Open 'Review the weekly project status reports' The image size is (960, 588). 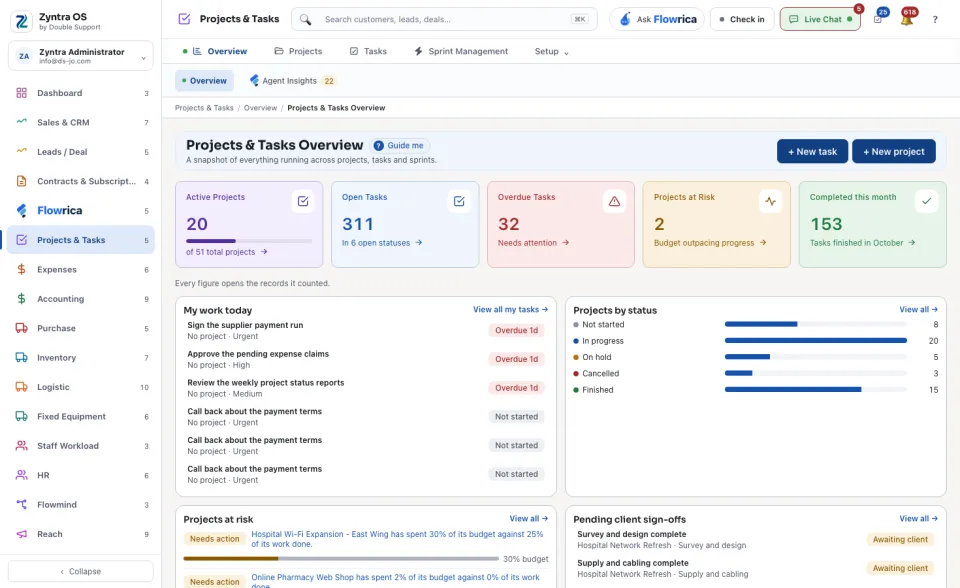tap(266, 383)
